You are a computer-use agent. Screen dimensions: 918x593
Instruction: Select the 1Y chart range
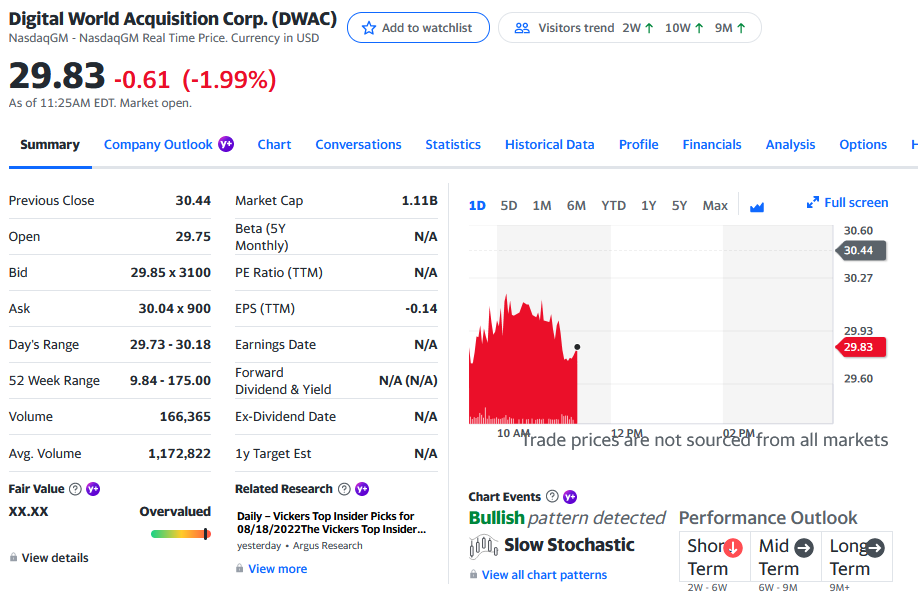point(648,205)
